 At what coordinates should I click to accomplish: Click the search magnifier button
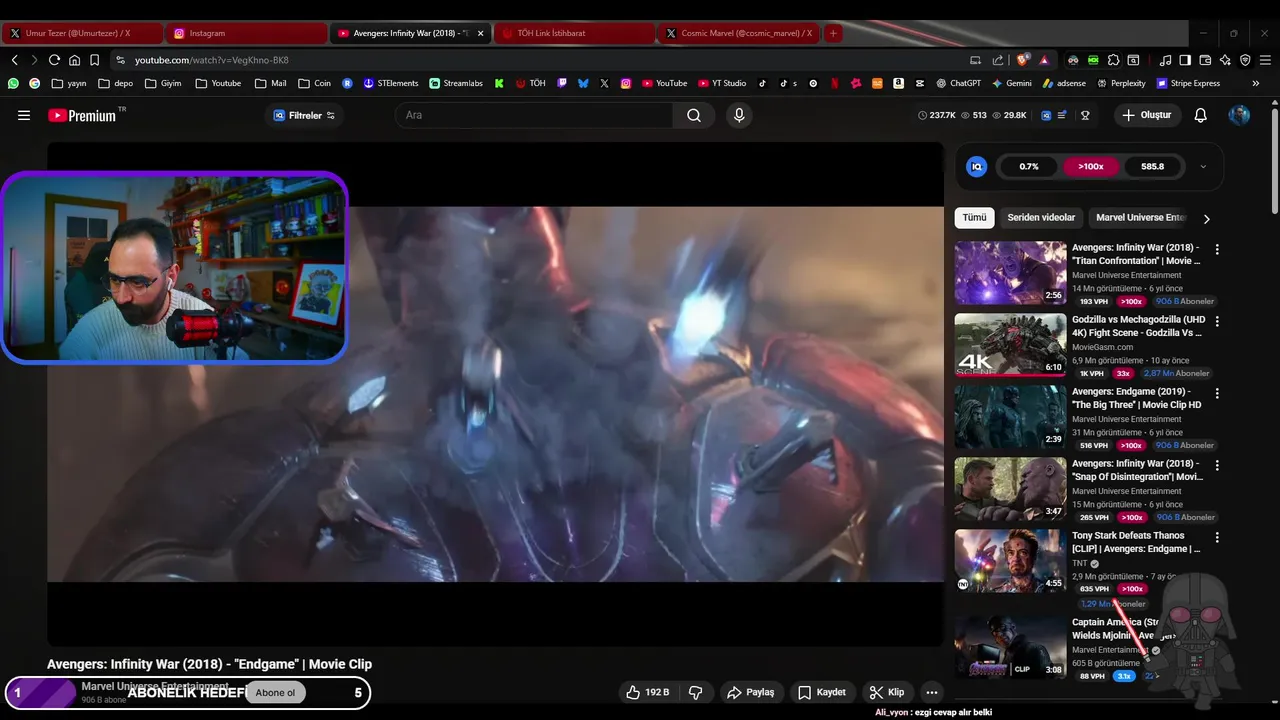click(694, 115)
